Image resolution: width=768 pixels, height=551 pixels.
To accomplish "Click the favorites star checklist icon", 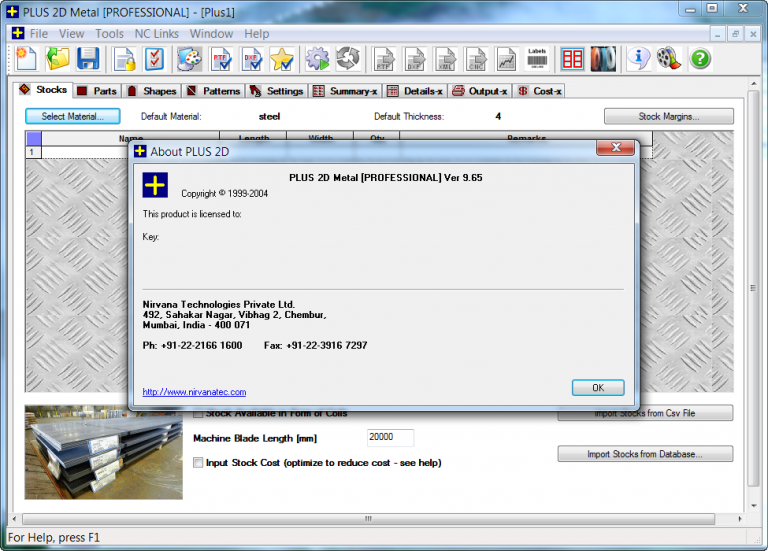I will tap(282, 59).
